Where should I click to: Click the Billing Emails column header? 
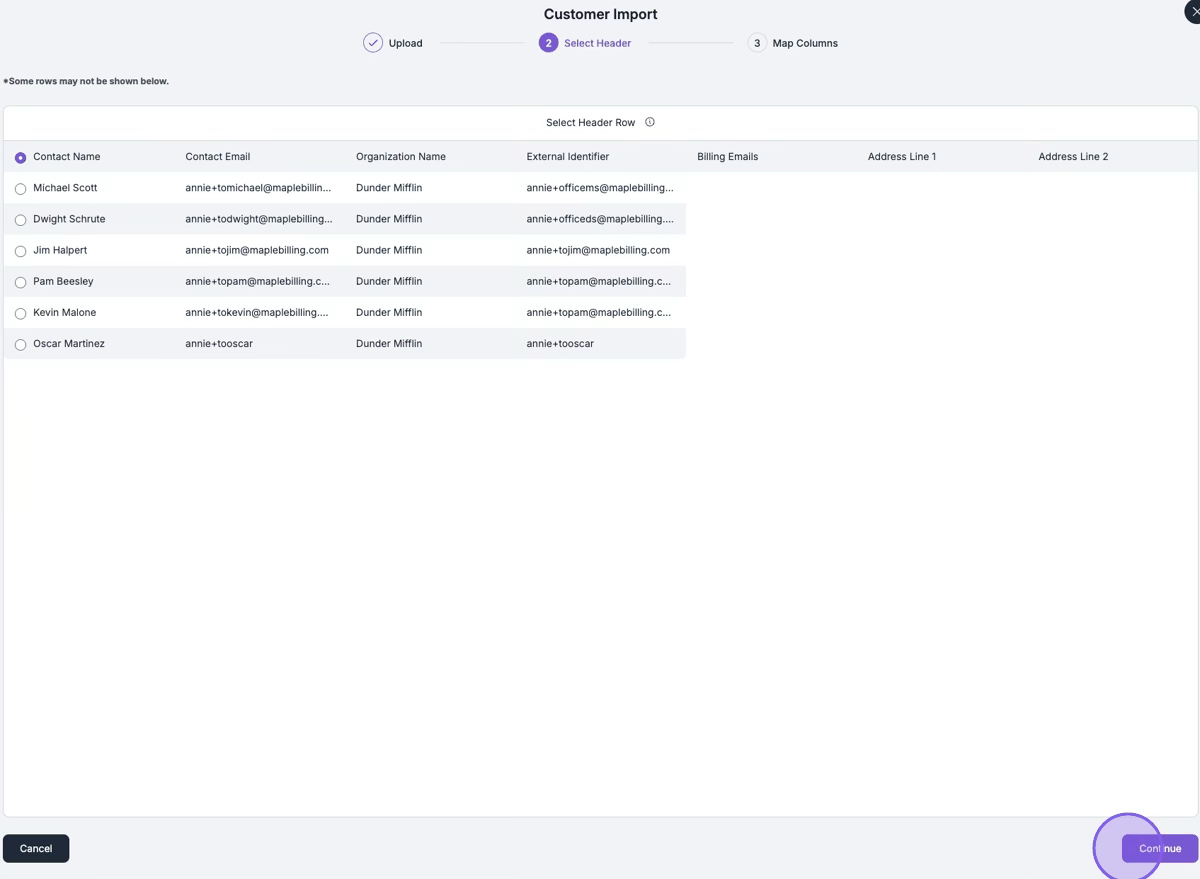click(x=727, y=157)
